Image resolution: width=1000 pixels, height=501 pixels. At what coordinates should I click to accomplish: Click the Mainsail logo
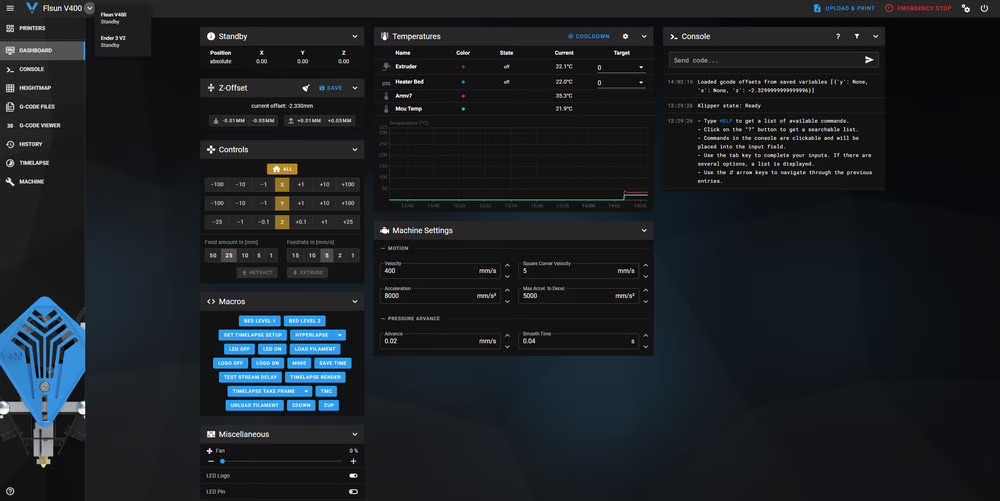31,8
